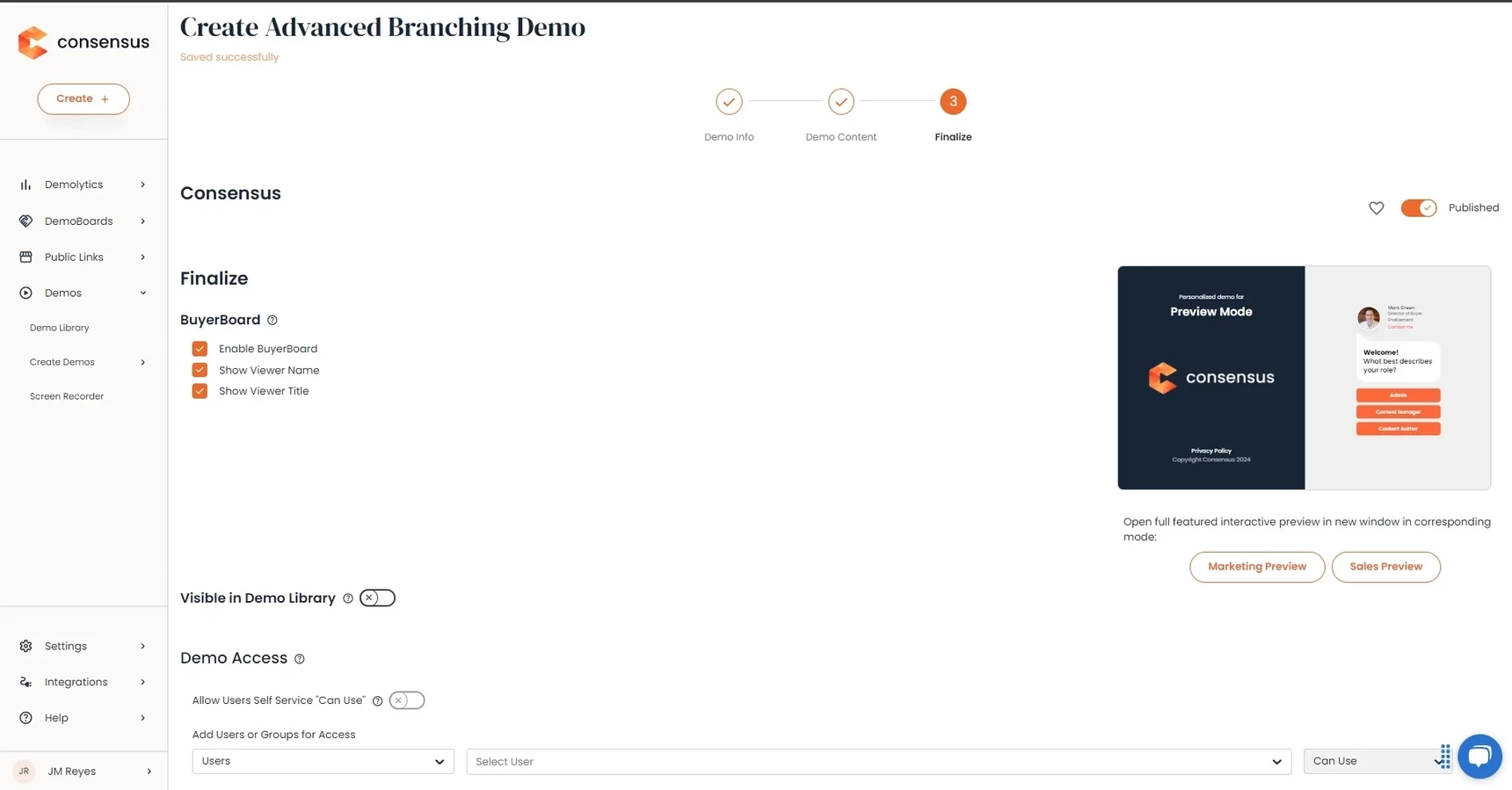The width and height of the screenshot is (1512, 790).
Task: Click the Settings gear icon
Action: pos(25,646)
